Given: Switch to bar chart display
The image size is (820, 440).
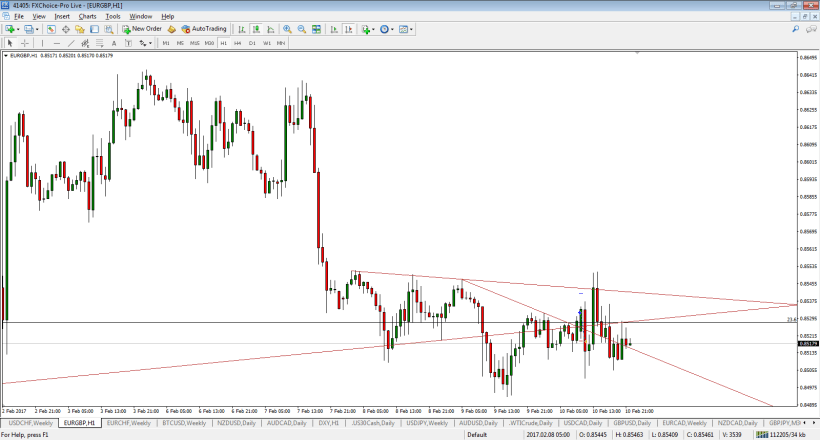Looking at the screenshot, I should pyautogui.click(x=242, y=29).
